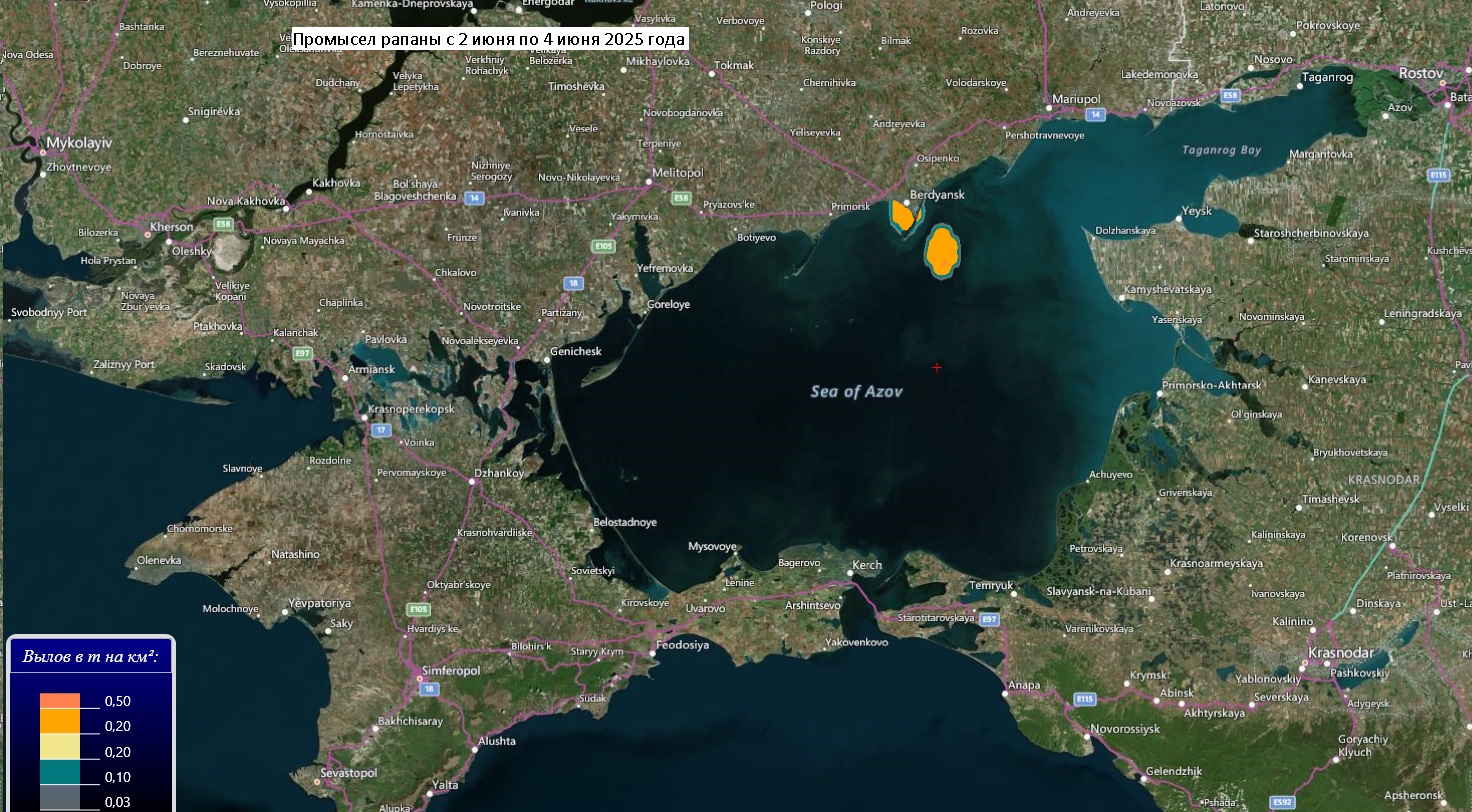Click the Kherson city label
The height and width of the screenshot is (812, 1472).
click(x=172, y=227)
